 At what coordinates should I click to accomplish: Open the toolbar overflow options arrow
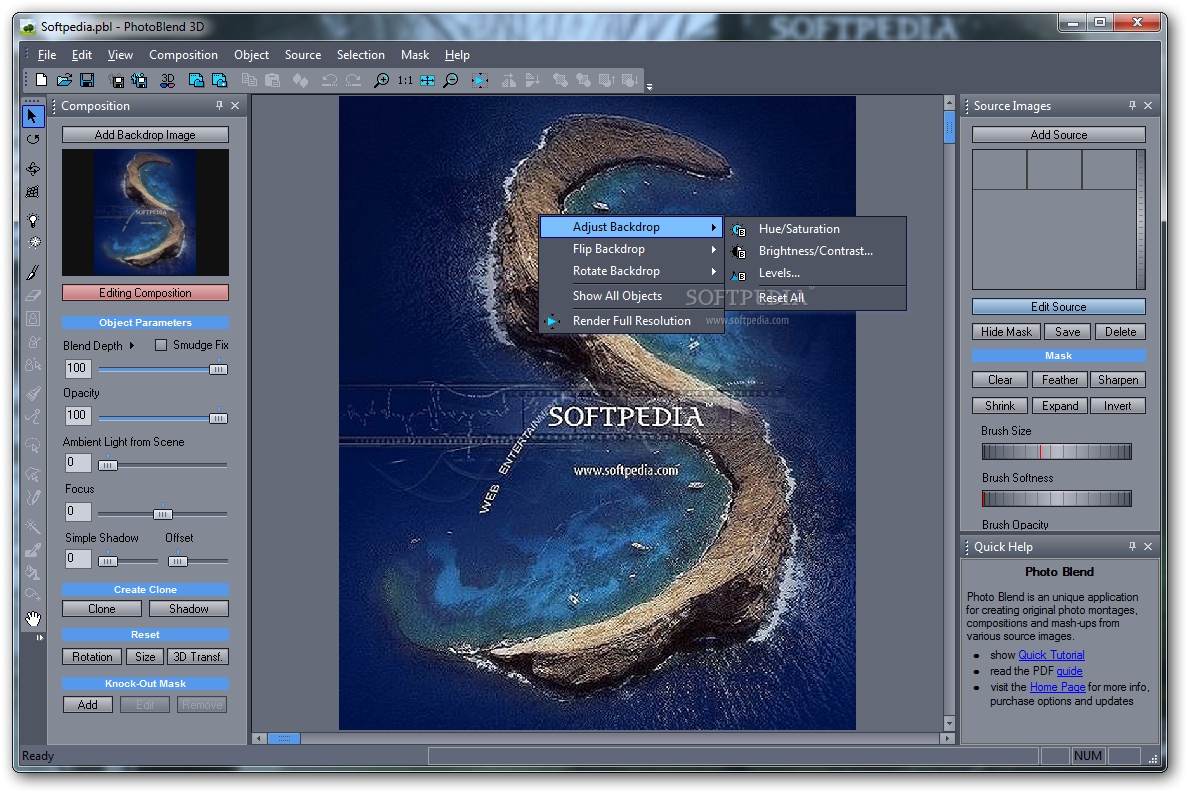(649, 87)
